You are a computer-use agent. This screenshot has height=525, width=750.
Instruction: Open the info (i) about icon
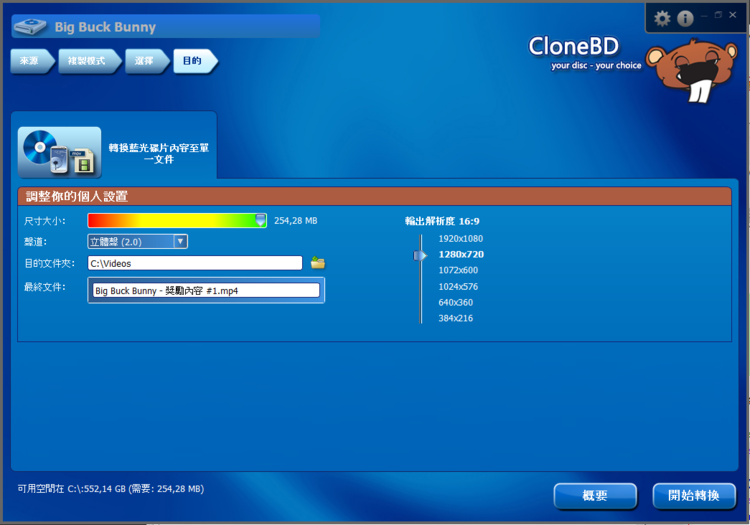685,19
